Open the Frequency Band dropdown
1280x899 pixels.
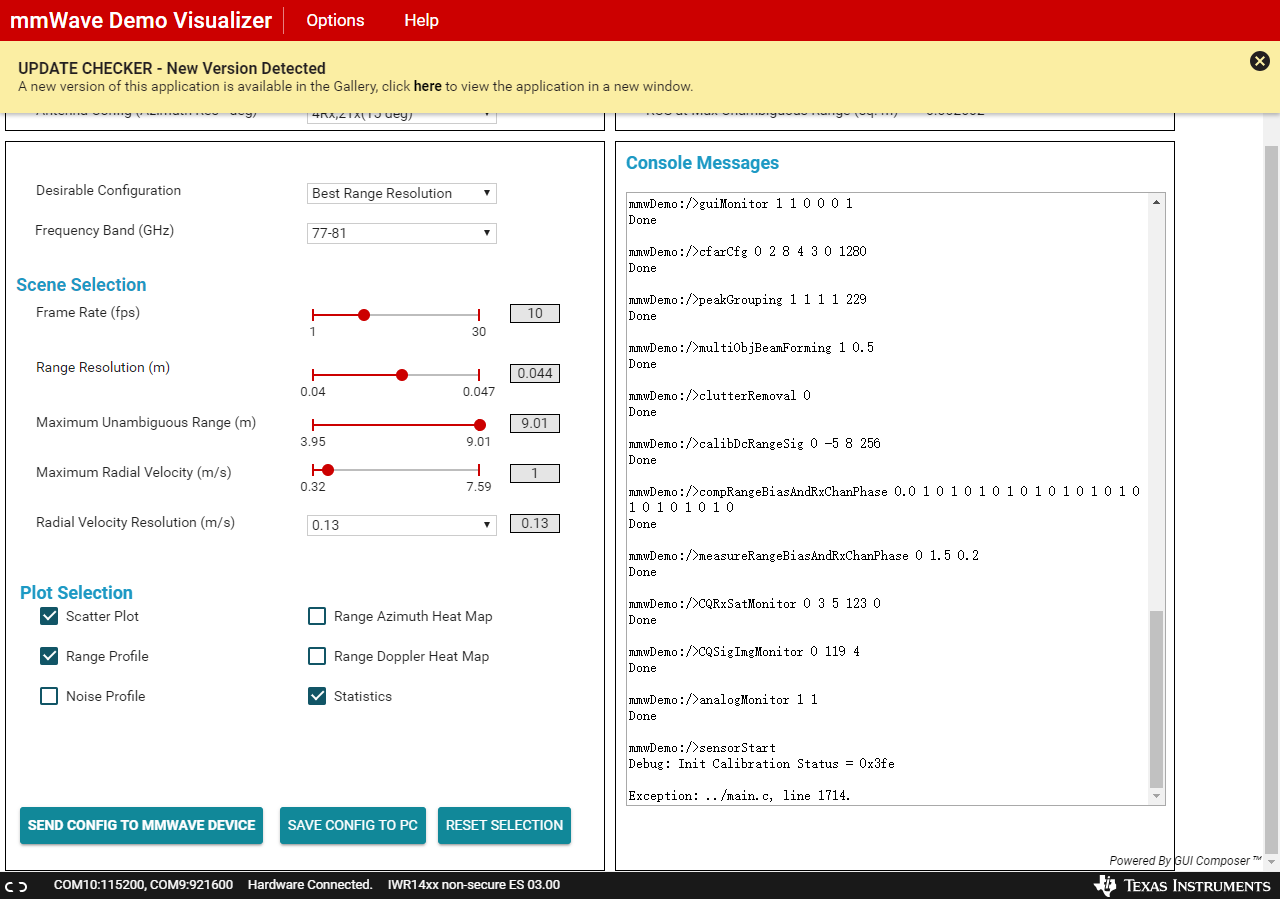(x=402, y=233)
